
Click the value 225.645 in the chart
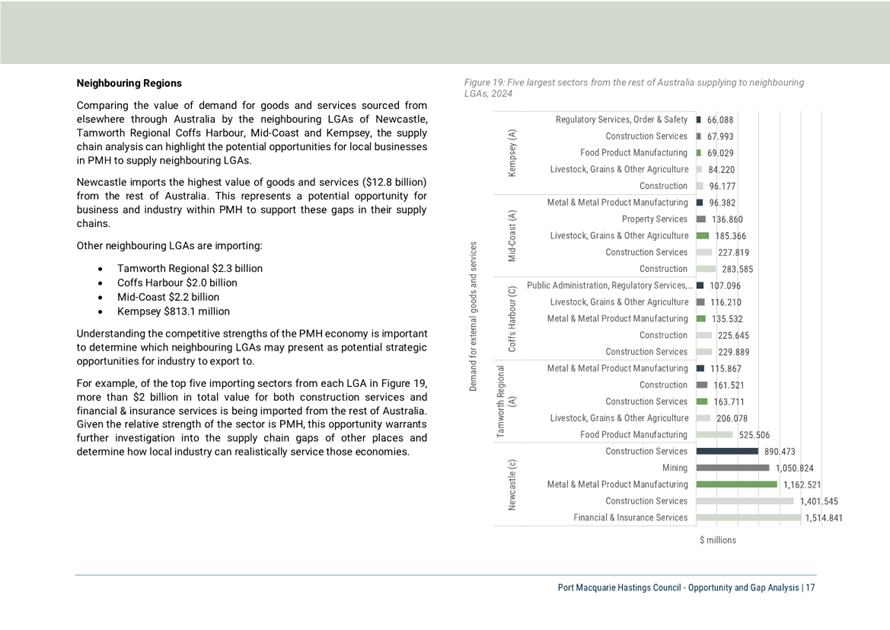point(733,335)
